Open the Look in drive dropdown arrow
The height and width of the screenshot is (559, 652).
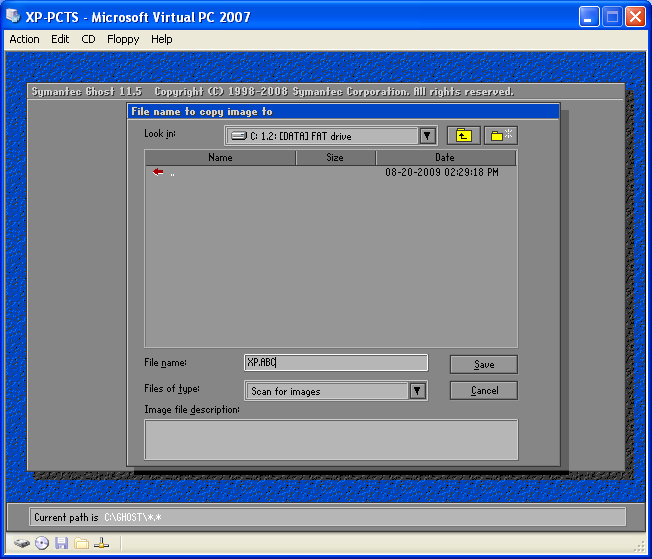coord(427,136)
